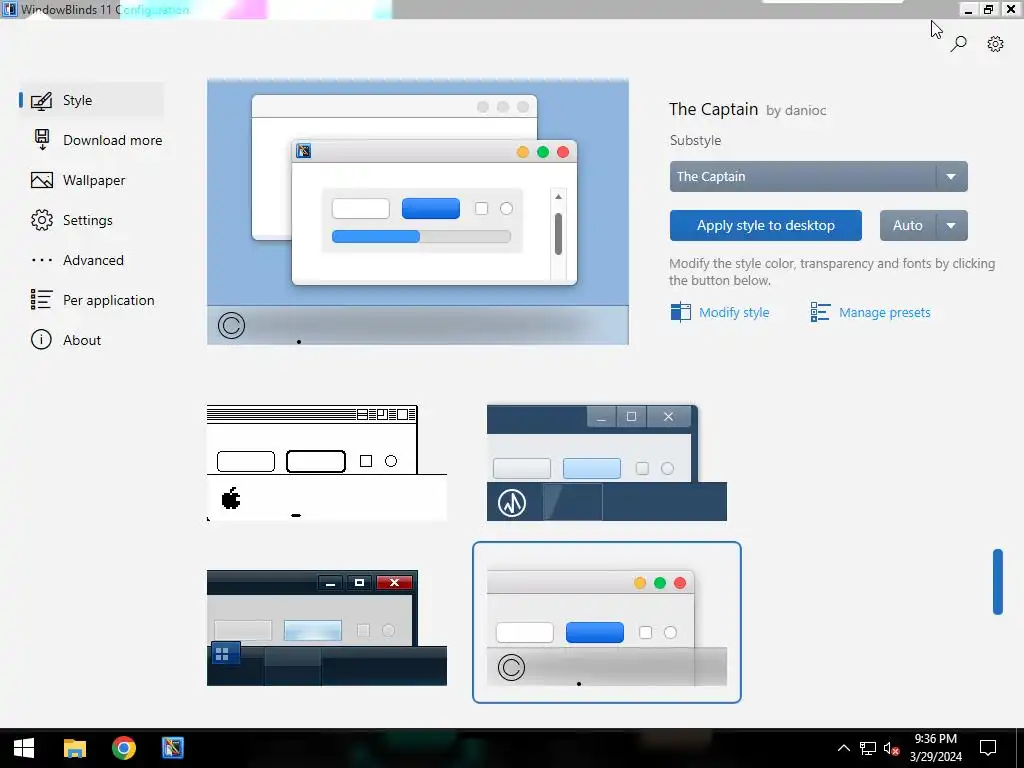Open the Style section
The height and width of the screenshot is (768, 1024).
point(91,101)
